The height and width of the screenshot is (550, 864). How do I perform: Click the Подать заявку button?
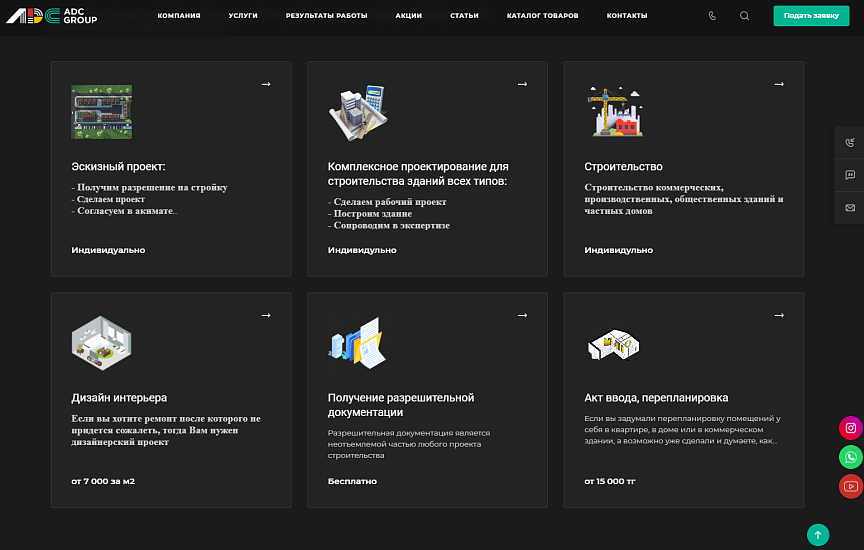(x=811, y=15)
